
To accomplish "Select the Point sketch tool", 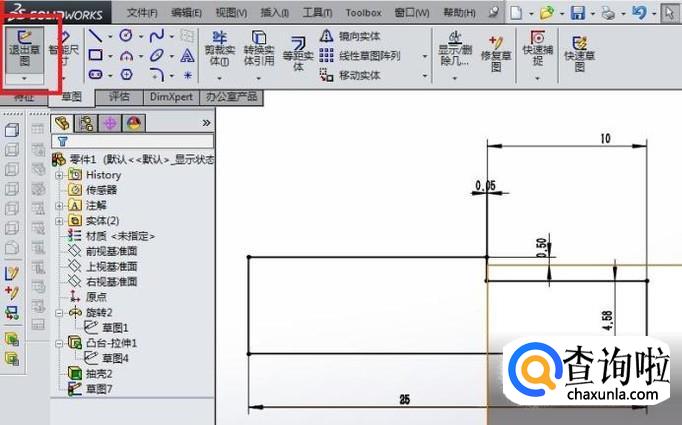I will point(187,75).
